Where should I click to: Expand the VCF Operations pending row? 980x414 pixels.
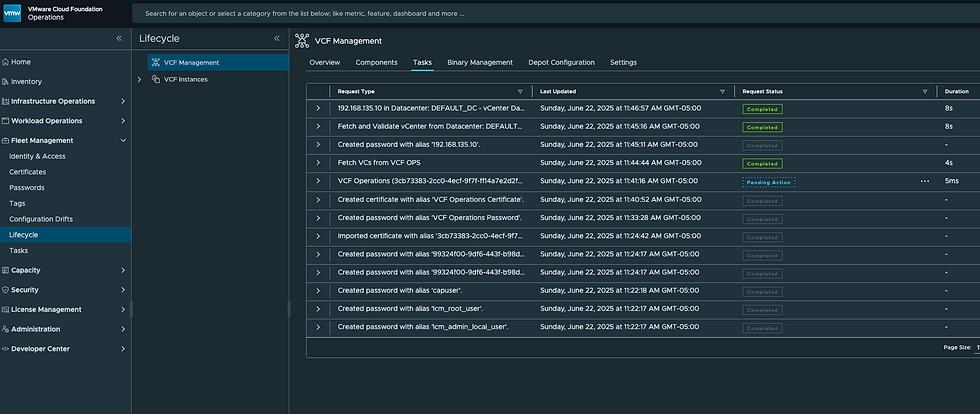[x=318, y=181]
